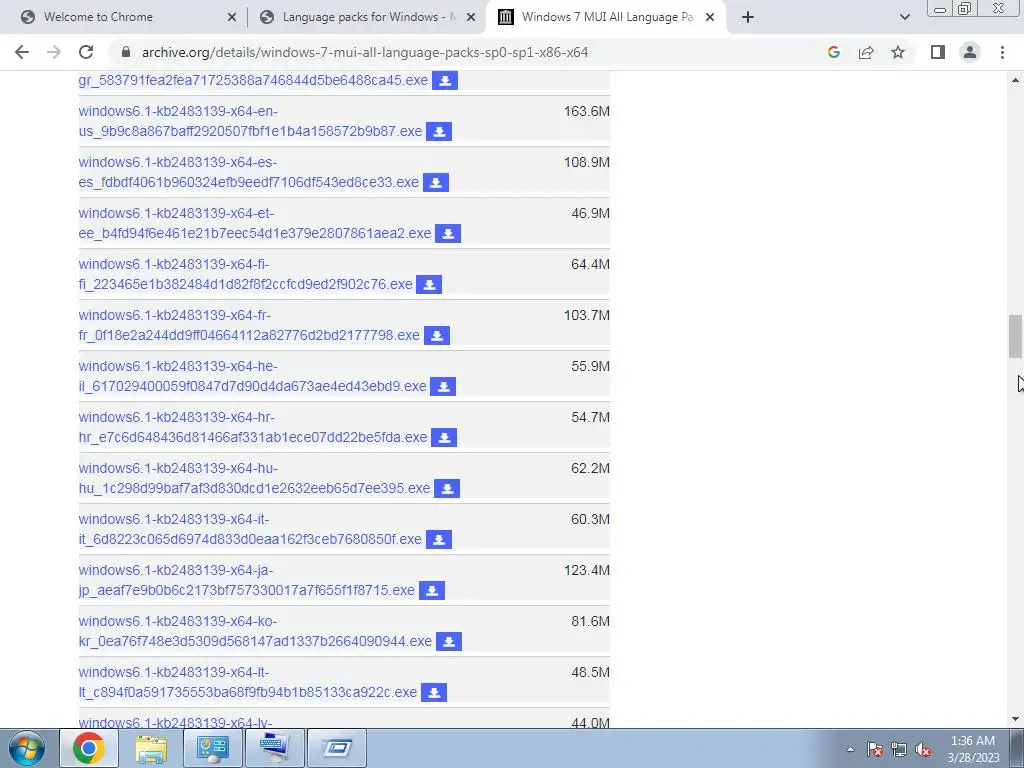The width and height of the screenshot is (1024, 768).
Task: Open the x64-fr-fr exe file link
Action: coord(249,325)
